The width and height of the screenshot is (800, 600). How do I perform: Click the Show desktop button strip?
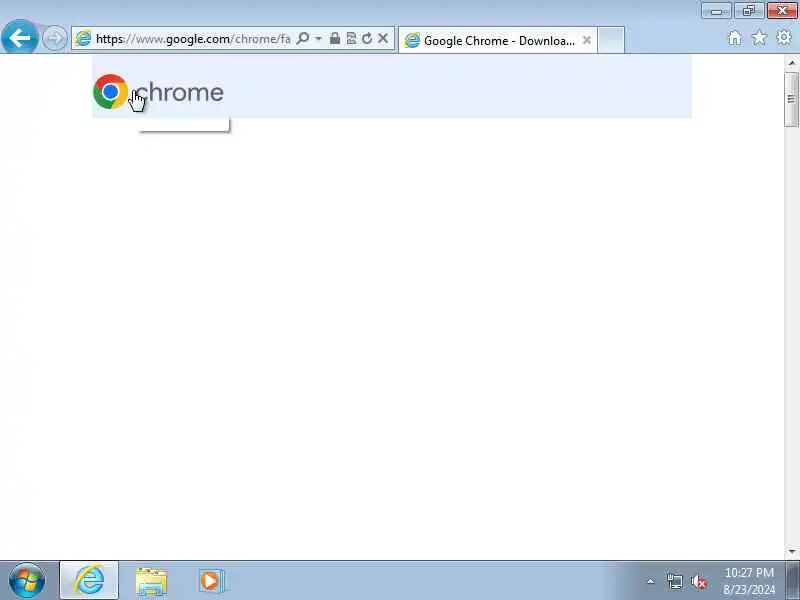point(793,581)
